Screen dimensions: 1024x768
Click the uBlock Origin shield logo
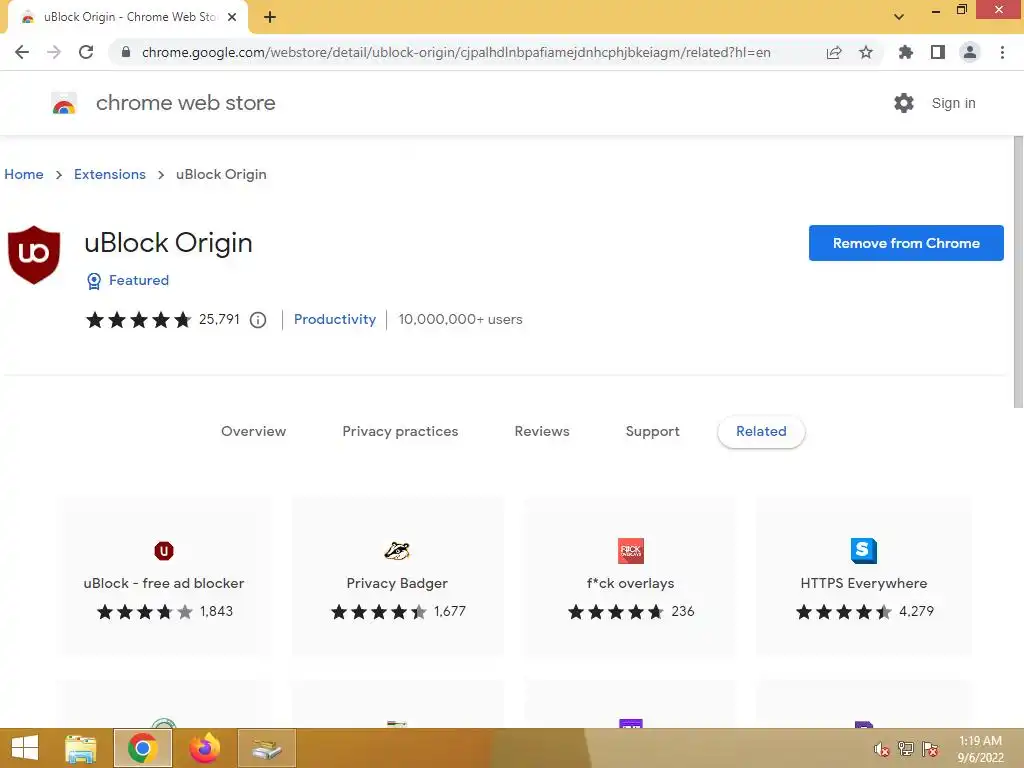coord(34,255)
